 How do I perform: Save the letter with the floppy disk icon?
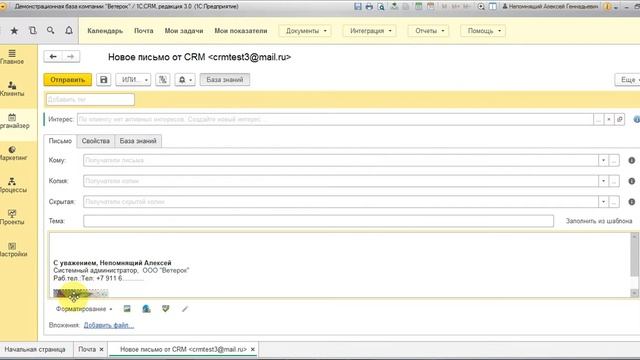[104, 80]
